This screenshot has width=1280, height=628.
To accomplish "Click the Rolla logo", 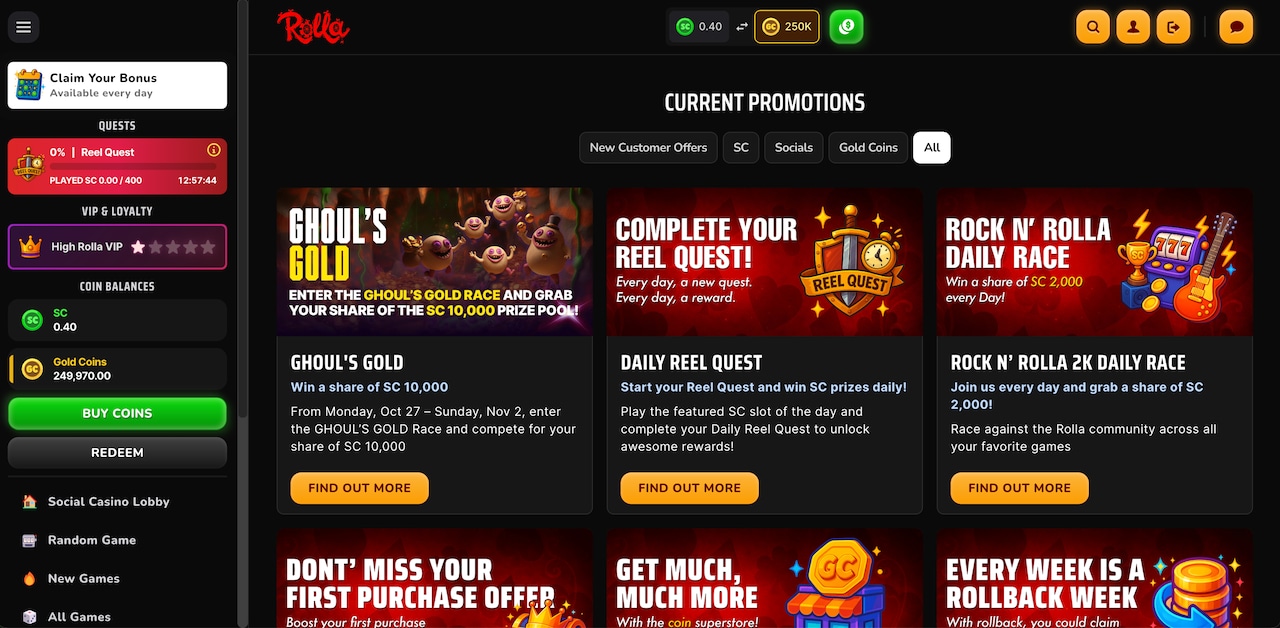I will click(313, 27).
